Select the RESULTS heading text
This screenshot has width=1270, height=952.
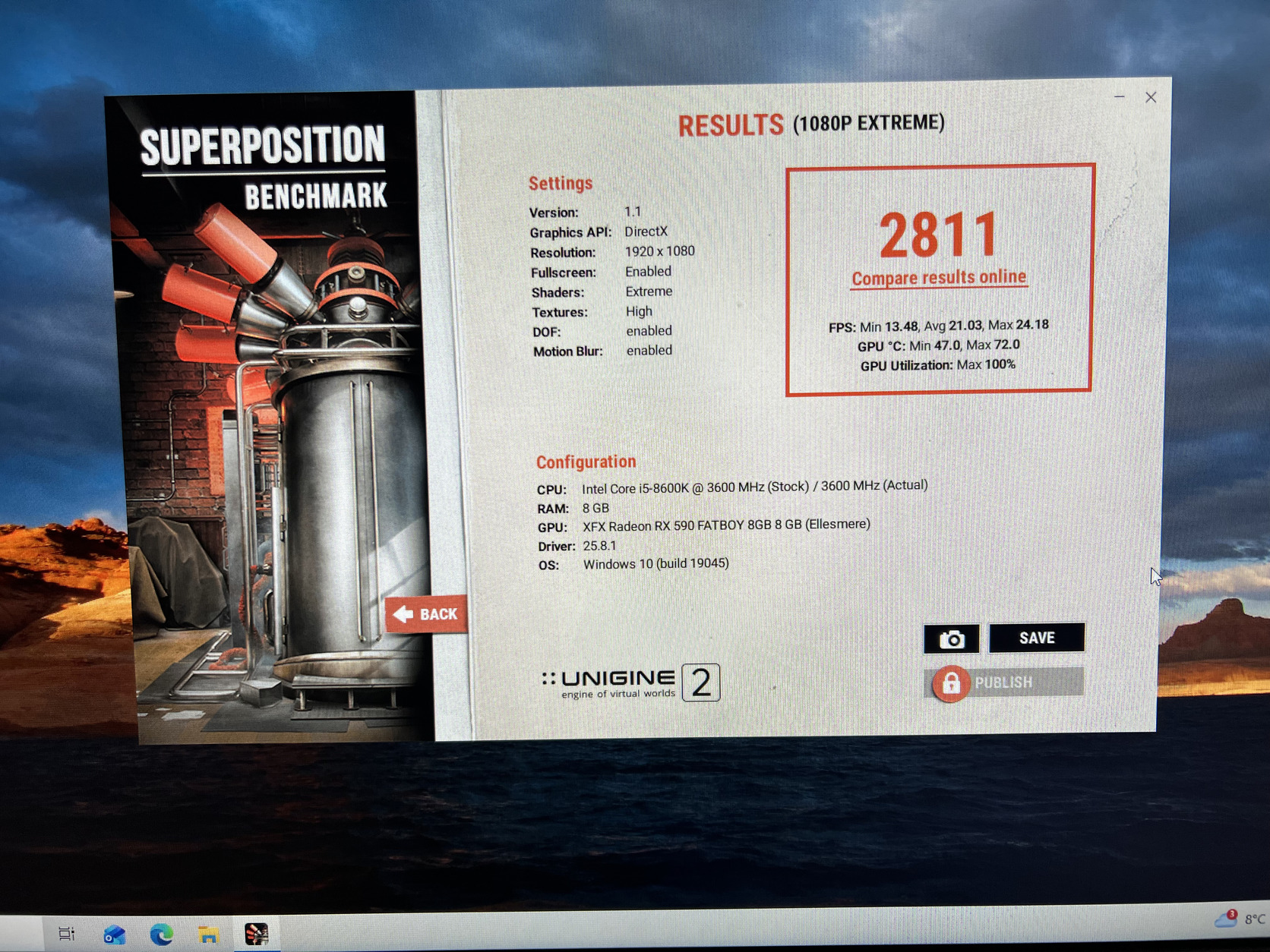(x=731, y=125)
